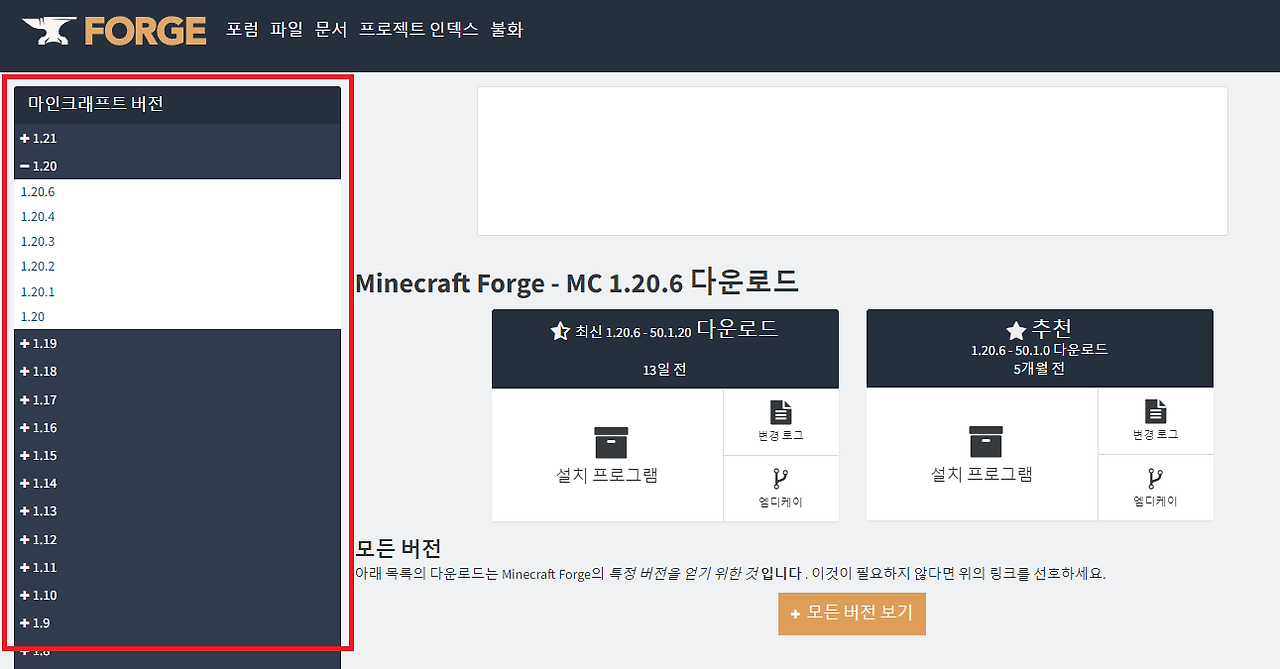Click the blank advertisement banner area
Image resolution: width=1280 pixels, height=669 pixels.
852,161
